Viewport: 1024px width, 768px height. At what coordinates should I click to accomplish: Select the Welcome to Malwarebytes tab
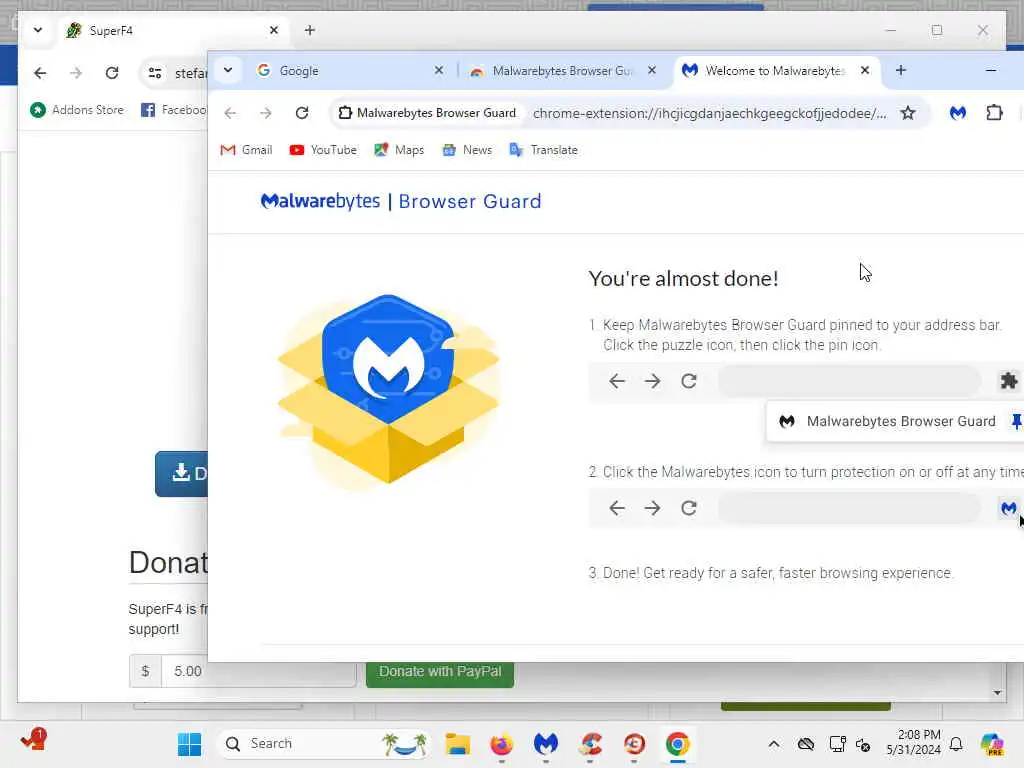(x=776, y=71)
